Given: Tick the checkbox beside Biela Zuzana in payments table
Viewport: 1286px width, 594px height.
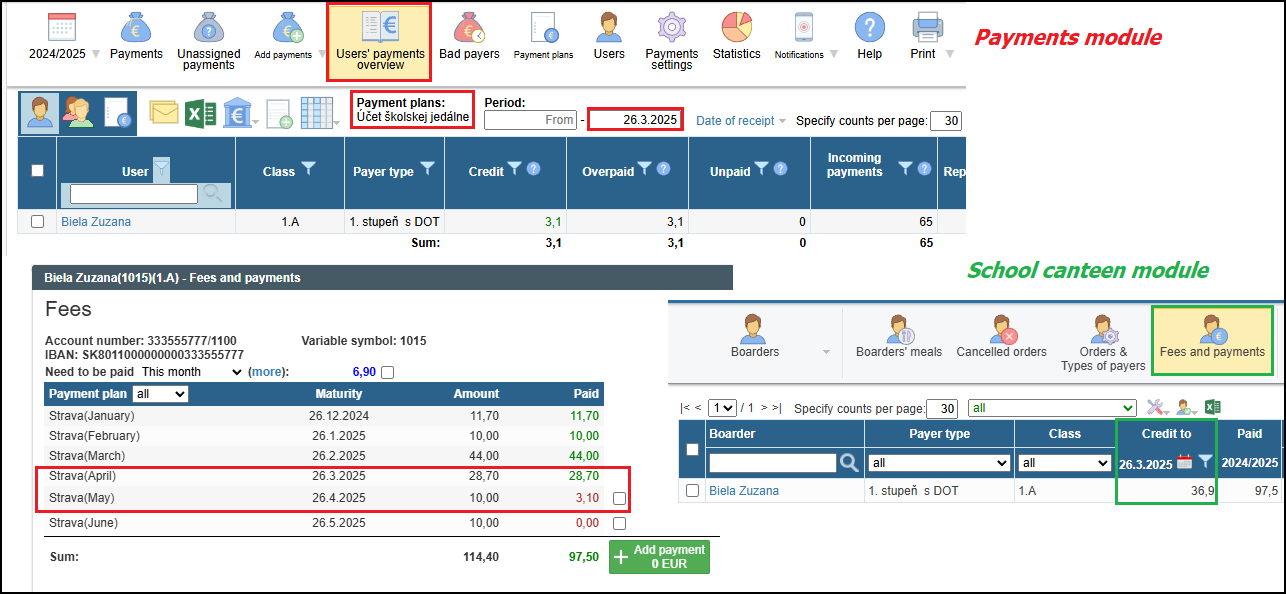Looking at the screenshot, I should pos(38,222).
